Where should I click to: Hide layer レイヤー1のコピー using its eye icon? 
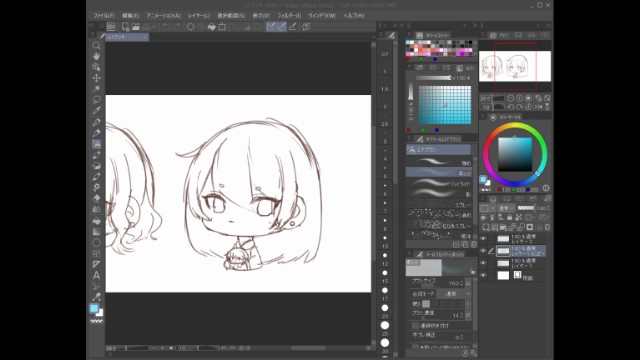(x=483, y=251)
